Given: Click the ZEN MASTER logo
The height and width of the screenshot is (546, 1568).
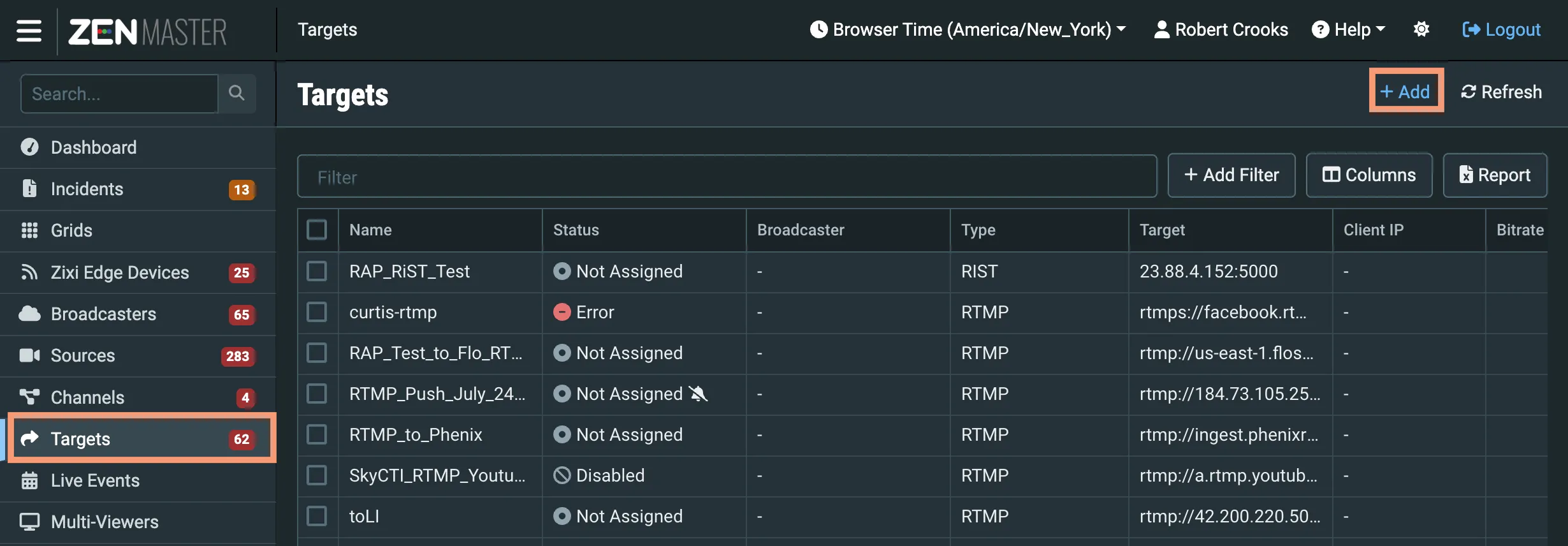Looking at the screenshot, I should point(148,31).
